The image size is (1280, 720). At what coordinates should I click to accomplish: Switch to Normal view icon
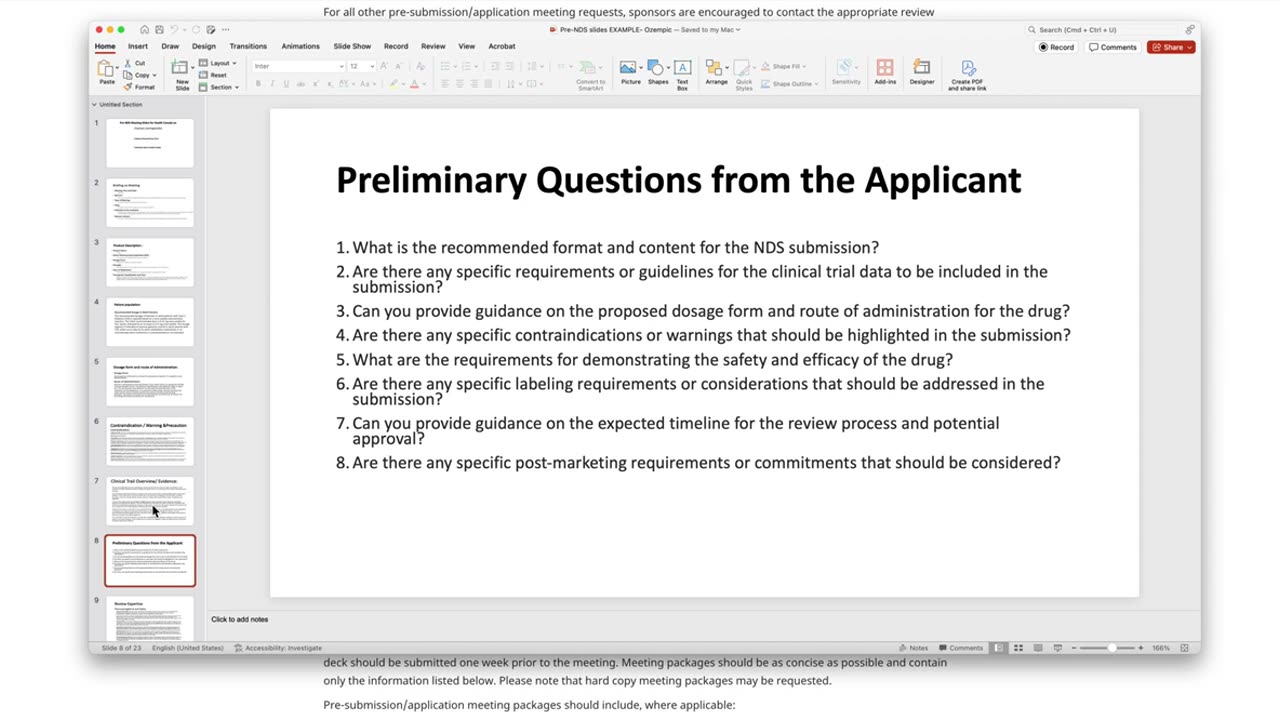pos(999,648)
